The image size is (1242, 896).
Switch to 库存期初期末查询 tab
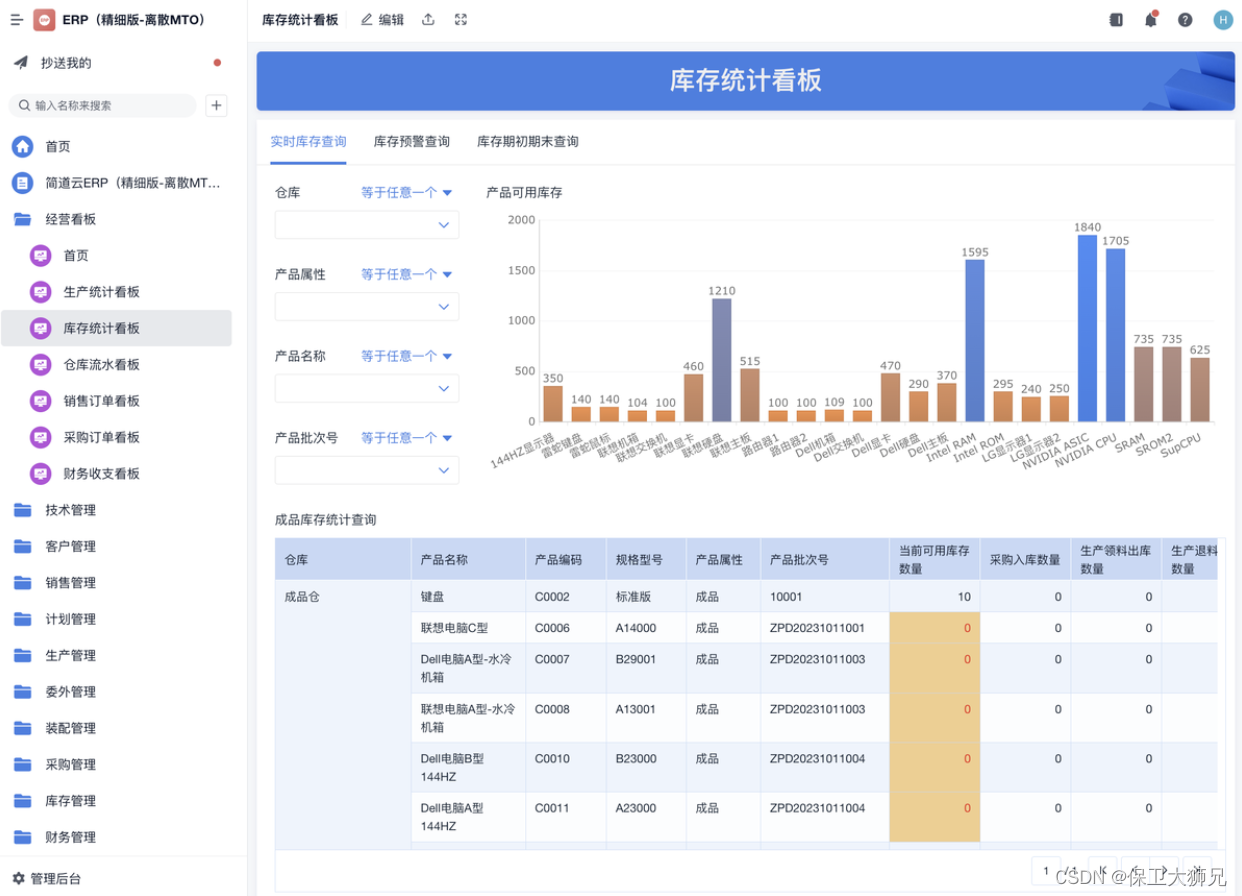pyautogui.click(x=528, y=141)
